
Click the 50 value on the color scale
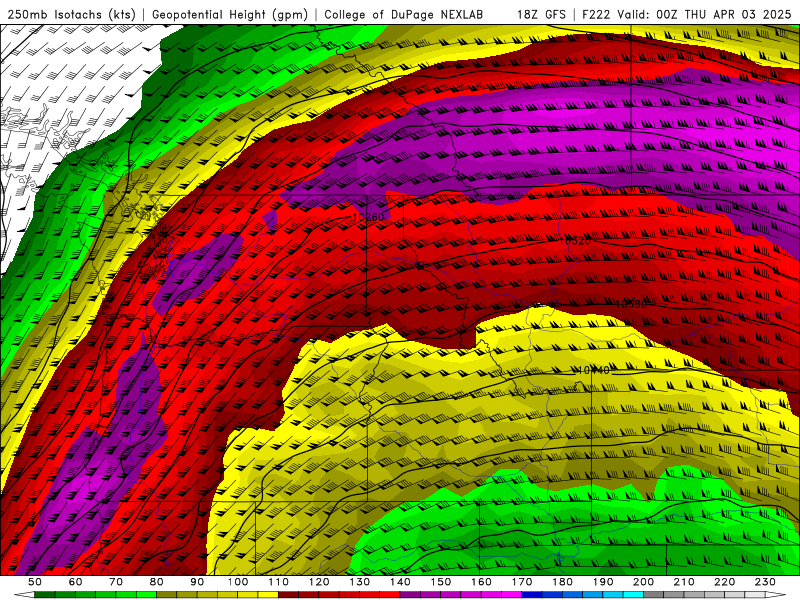(x=35, y=582)
